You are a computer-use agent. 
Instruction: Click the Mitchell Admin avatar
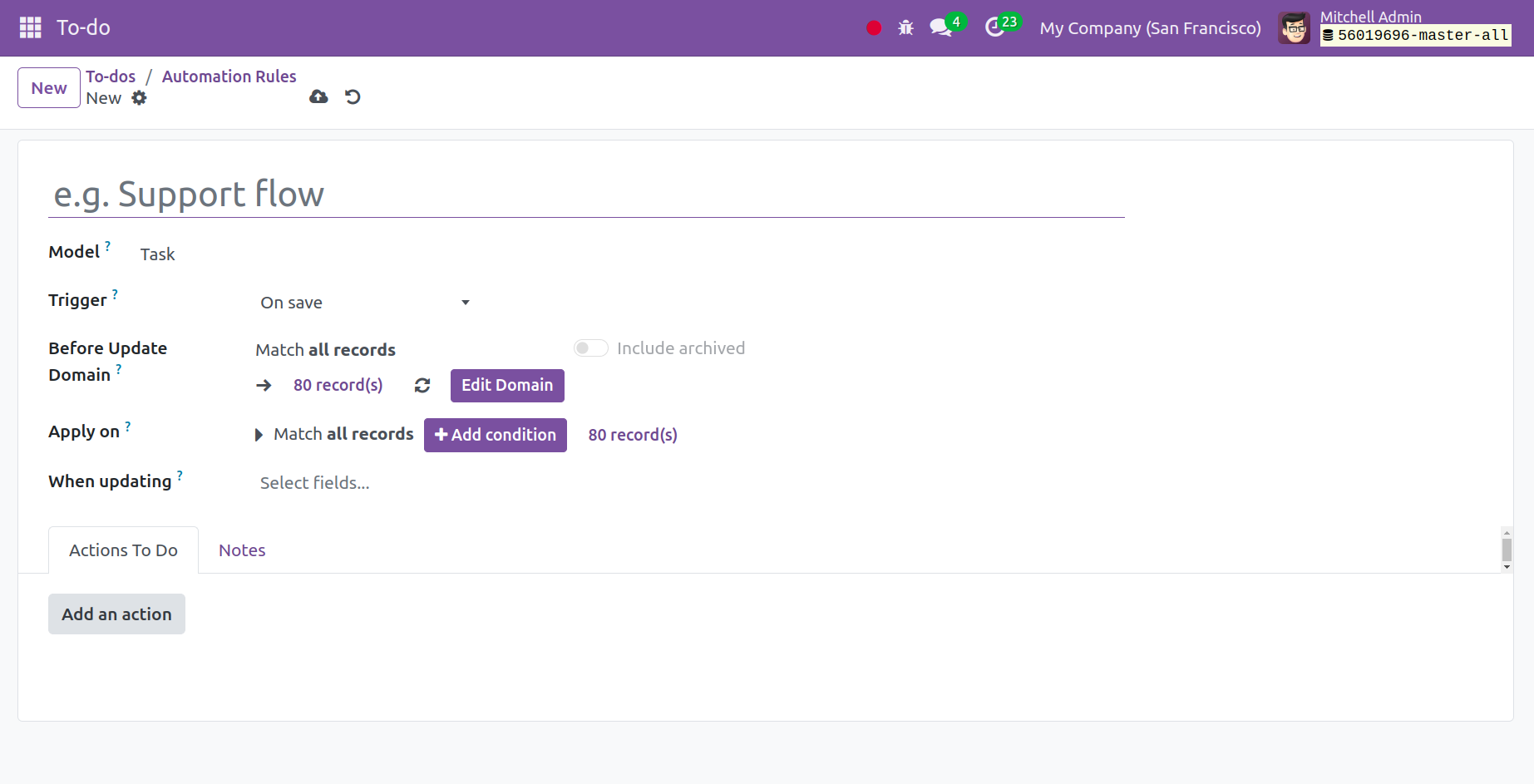1295,28
